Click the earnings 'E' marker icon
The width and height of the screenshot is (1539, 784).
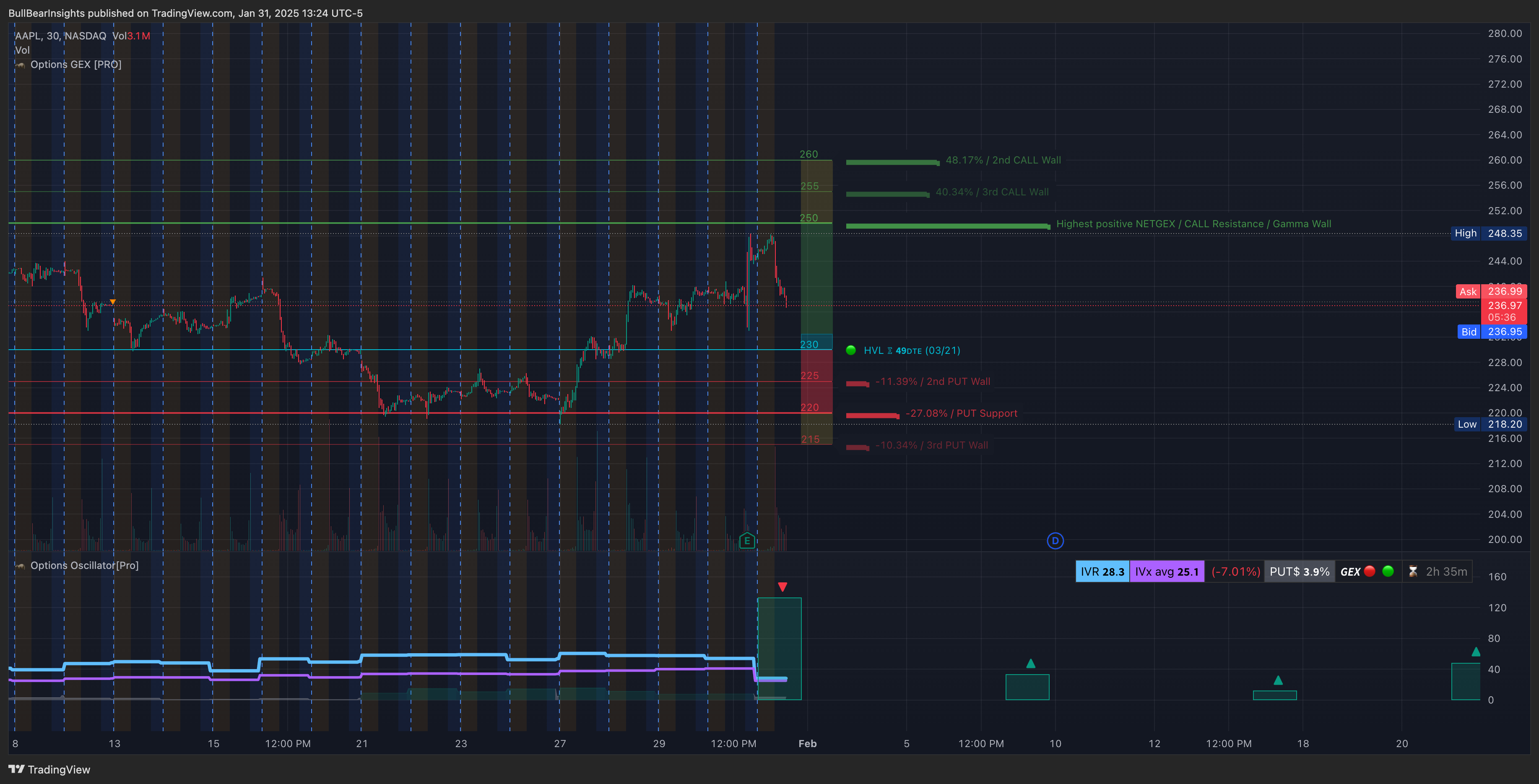point(747,540)
